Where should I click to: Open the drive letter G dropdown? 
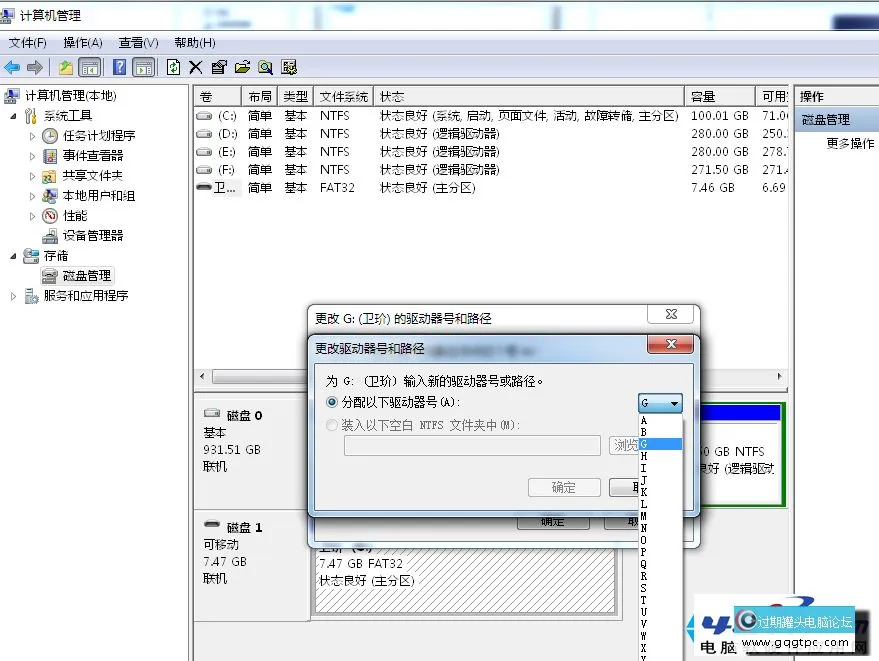coord(672,403)
